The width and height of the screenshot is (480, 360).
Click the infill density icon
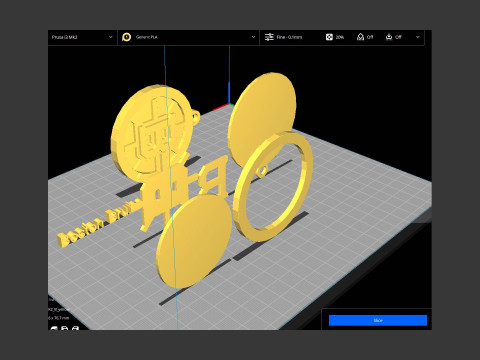(x=329, y=37)
